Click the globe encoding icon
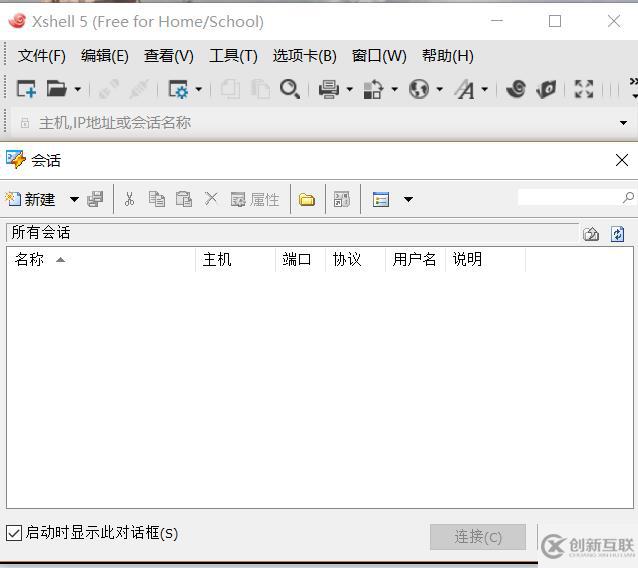The image size is (638, 568). [419, 89]
